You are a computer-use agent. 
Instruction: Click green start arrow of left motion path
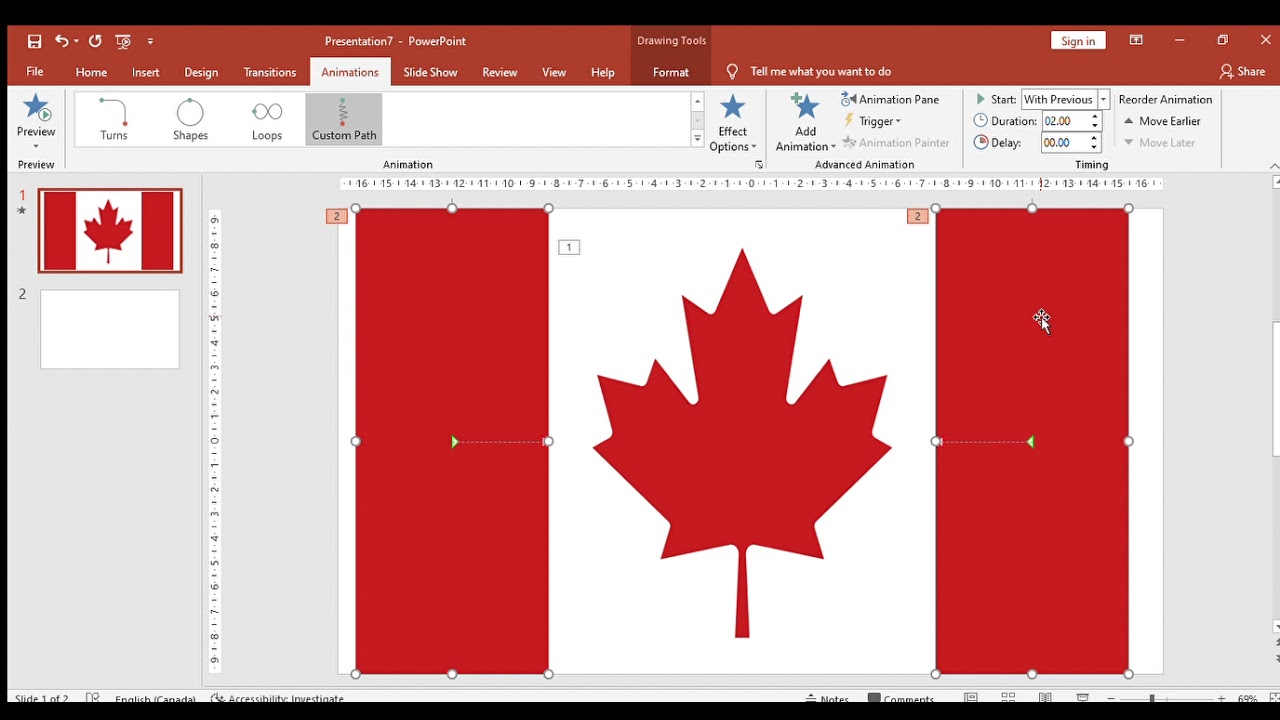(455, 441)
